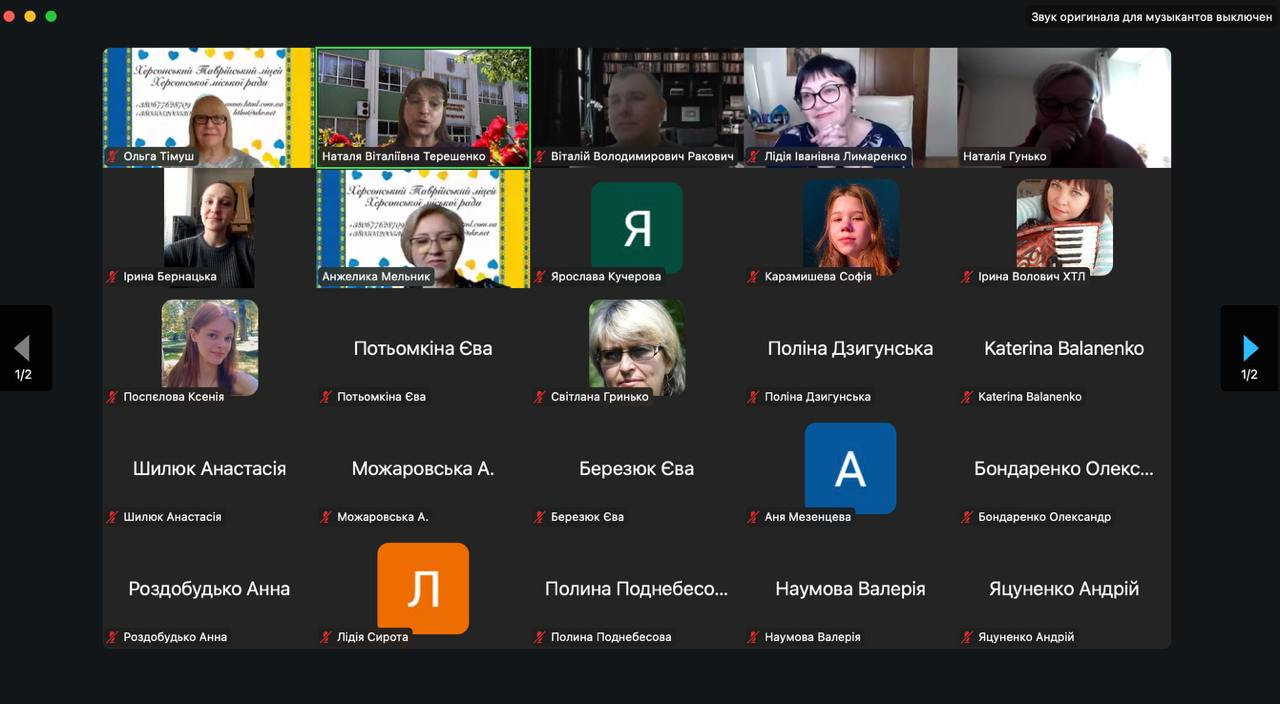The width and height of the screenshot is (1280, 704).
Task: Select Лідія Іванівна Лимаренко video tile
Action: [x=850, y=107]
